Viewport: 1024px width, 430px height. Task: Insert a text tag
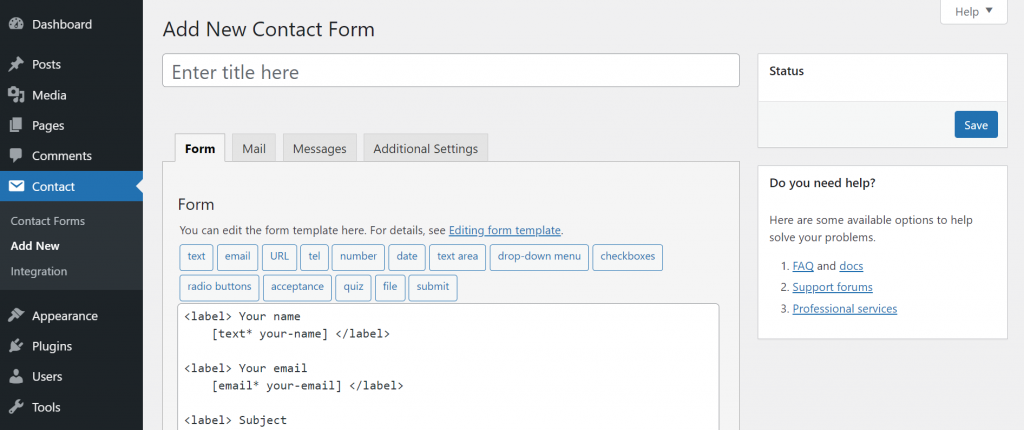(x=197, y=257)
